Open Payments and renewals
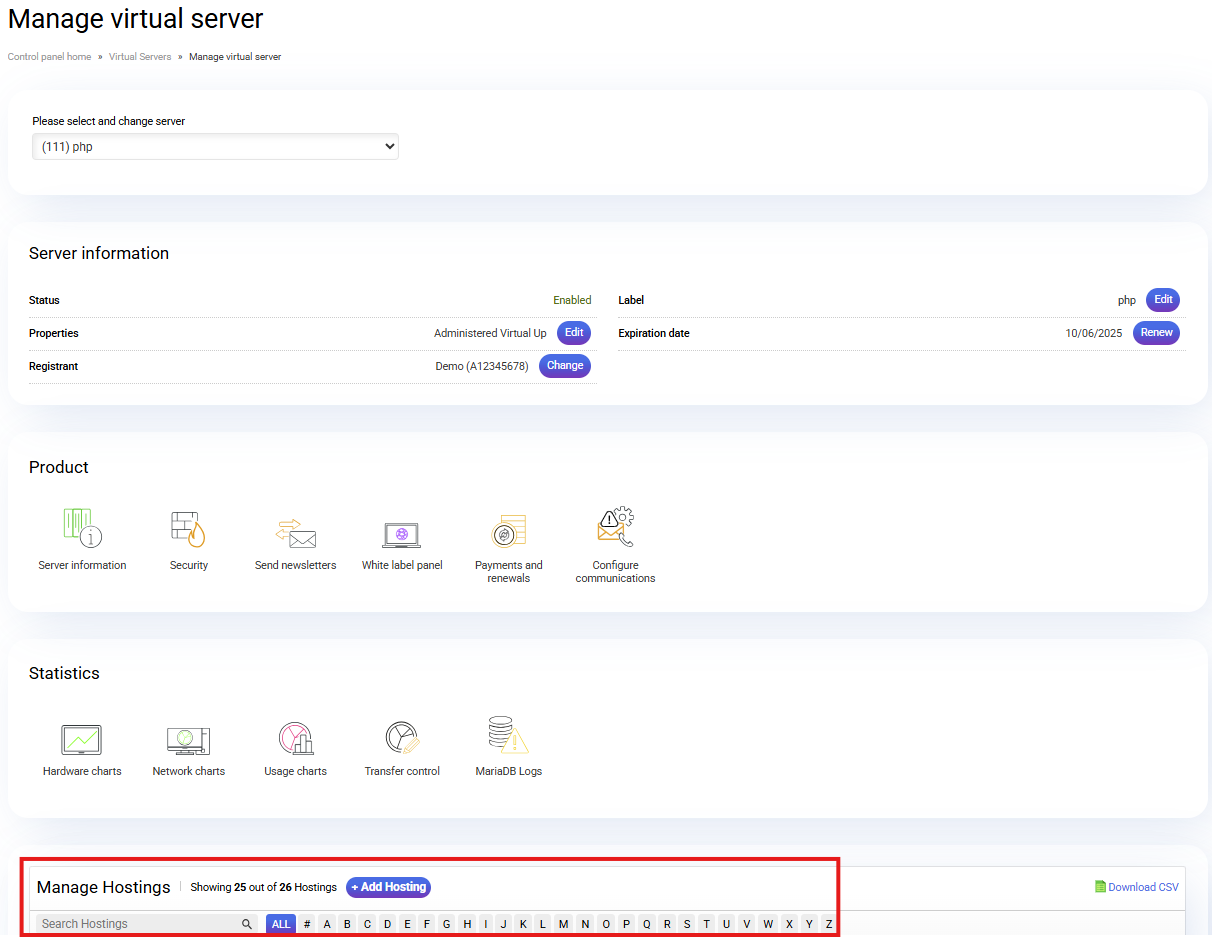 pyautogui.click(x=508, y=531)
